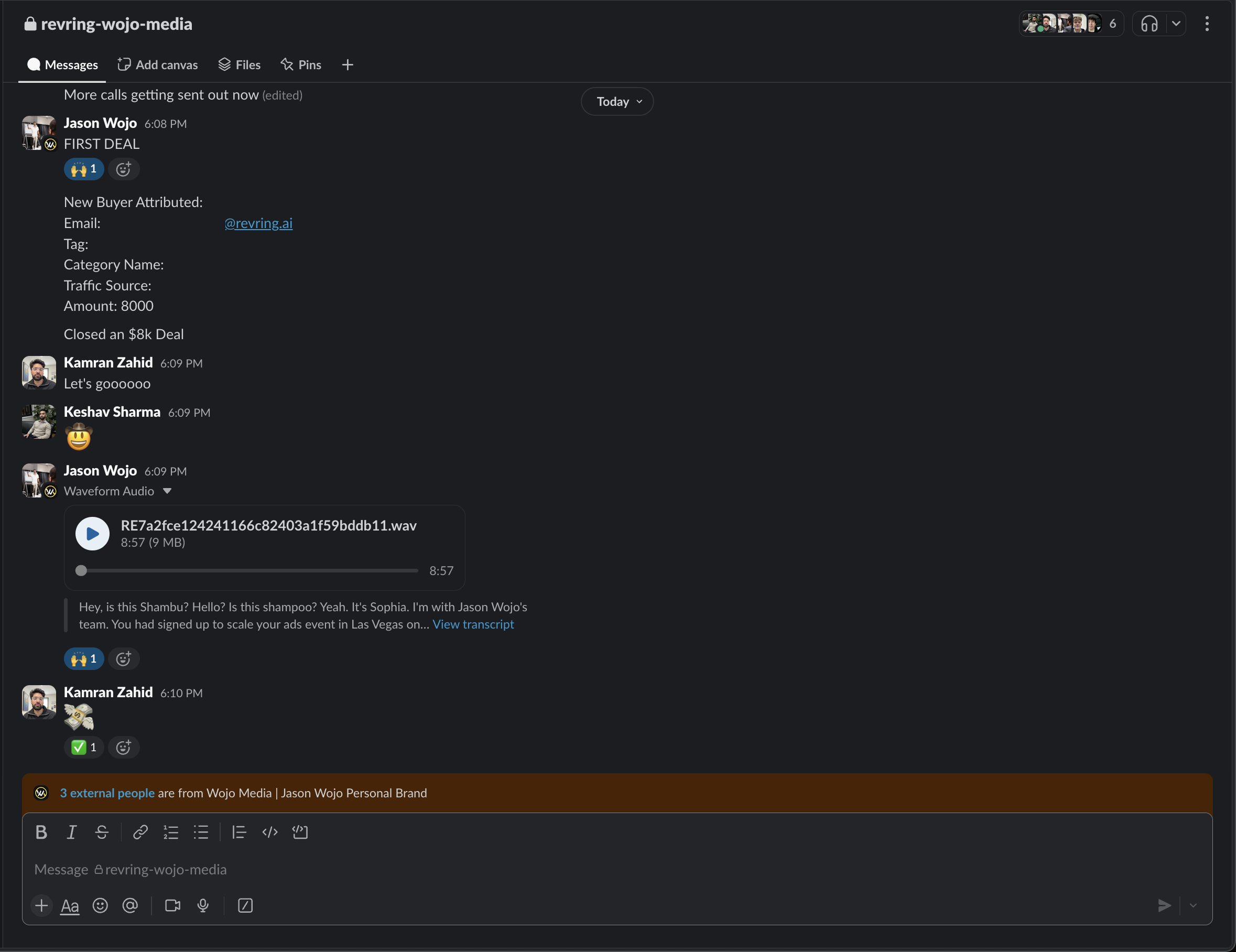Insert a link using the composer toolbar
This screenshot has height=952, width=1236.
[x=140, y=832]
